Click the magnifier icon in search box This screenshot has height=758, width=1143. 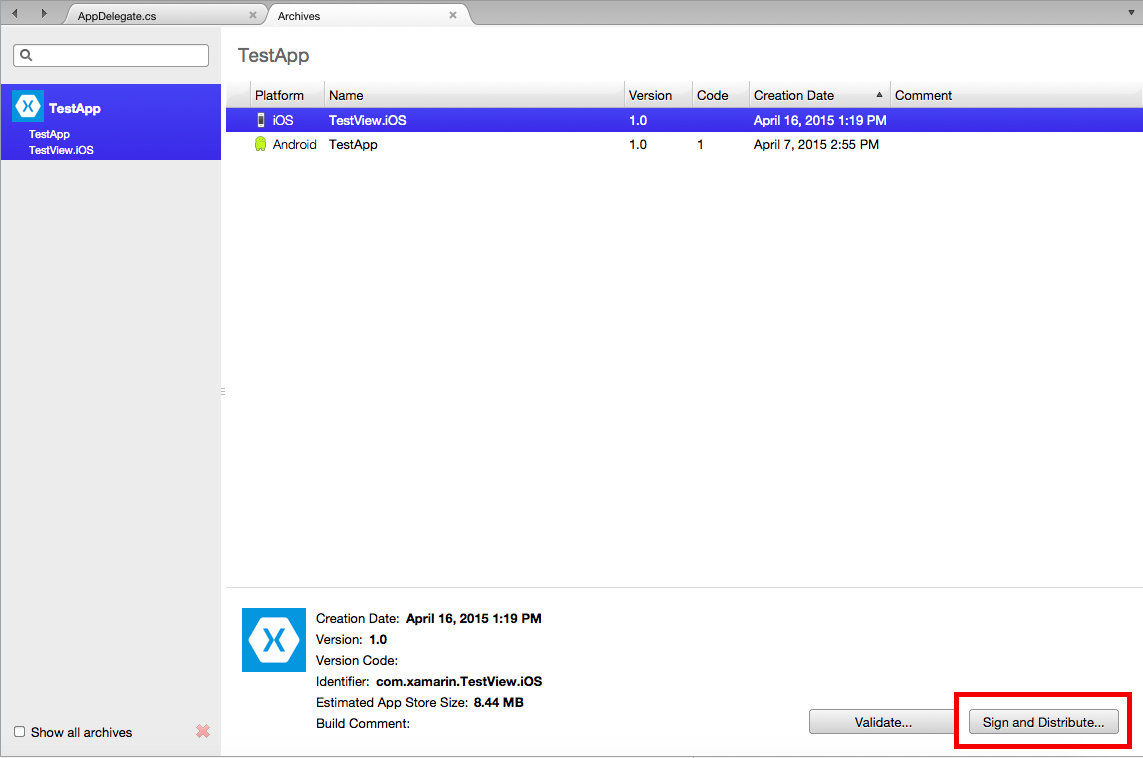[26, 55]
